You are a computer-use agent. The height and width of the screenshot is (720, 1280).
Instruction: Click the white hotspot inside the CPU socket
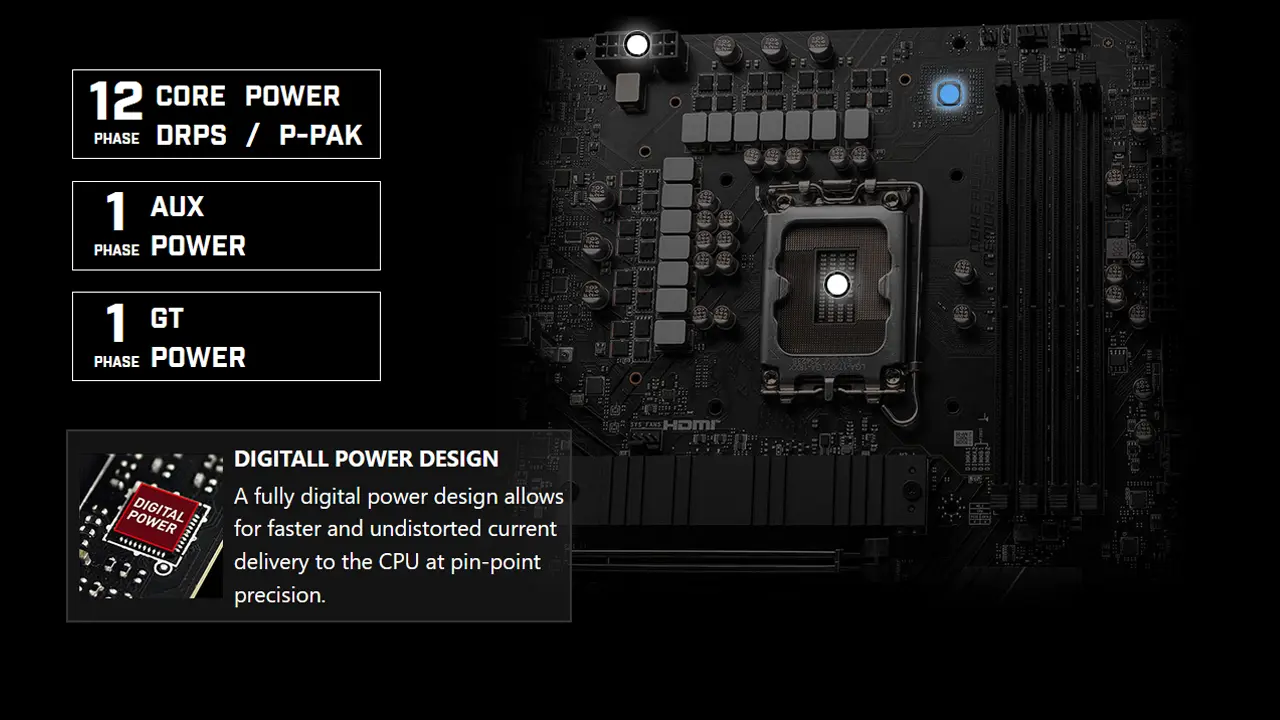tap(837, 285)
